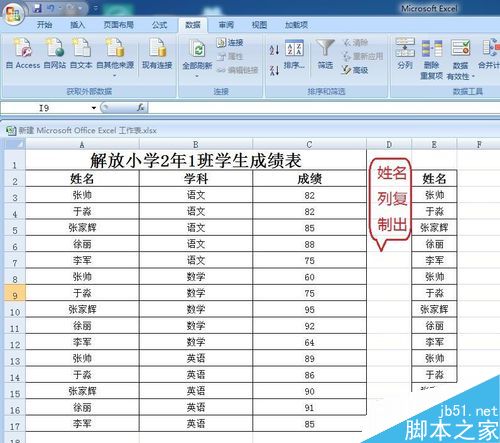Click 姓名 header in column E

coord(434,179)
